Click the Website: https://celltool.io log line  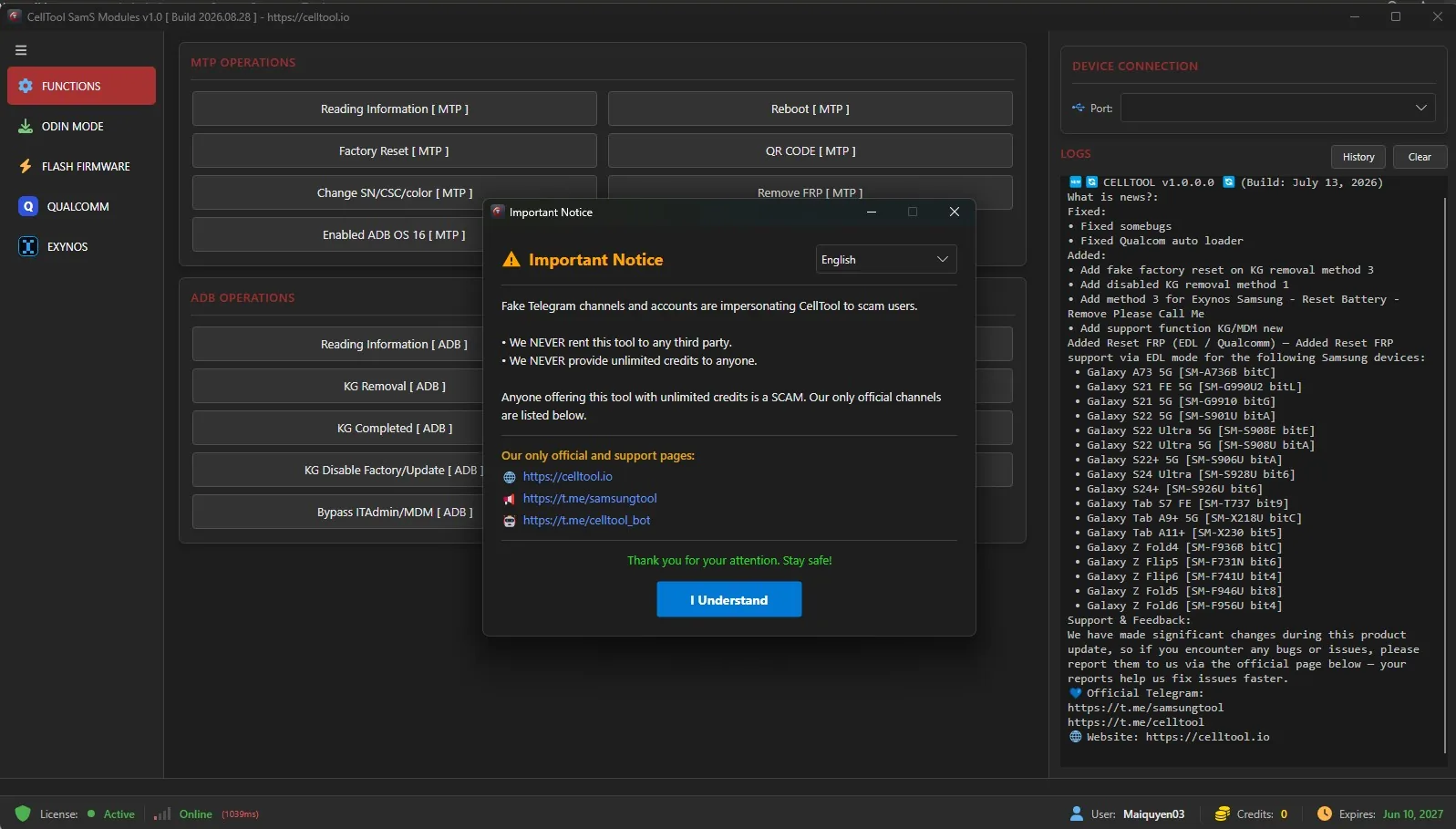(1169, 737)
